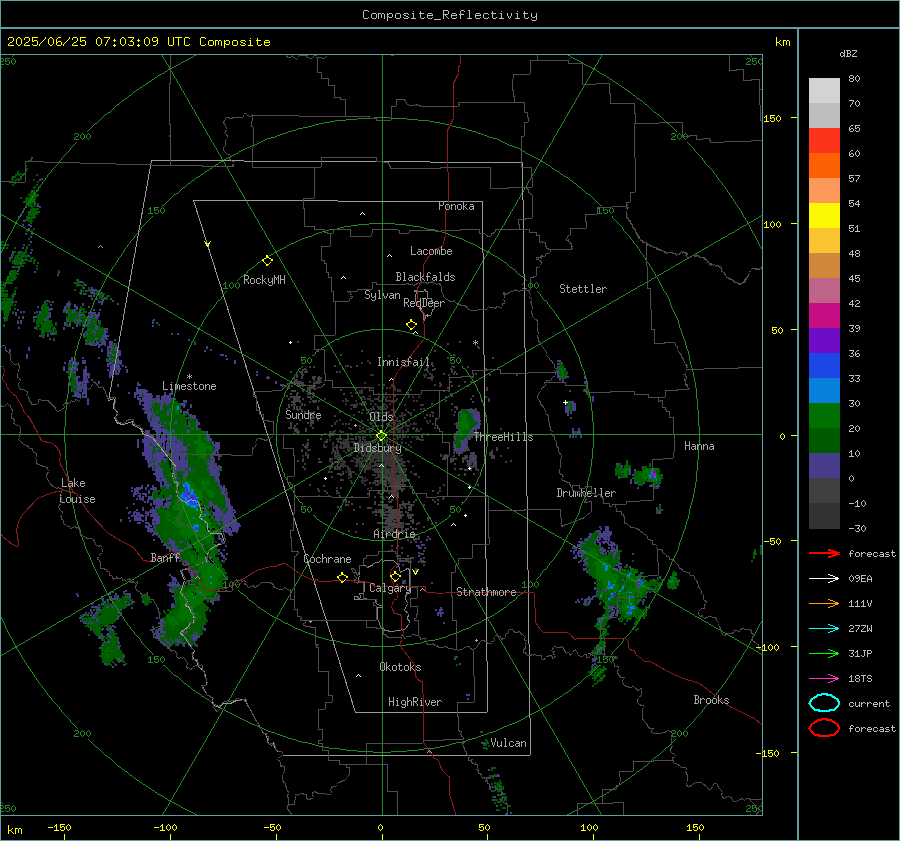Screen dimensions: 900x841
Task: Click the bright green 30 dBZ swatch
Action: click(x=824, y=416)
